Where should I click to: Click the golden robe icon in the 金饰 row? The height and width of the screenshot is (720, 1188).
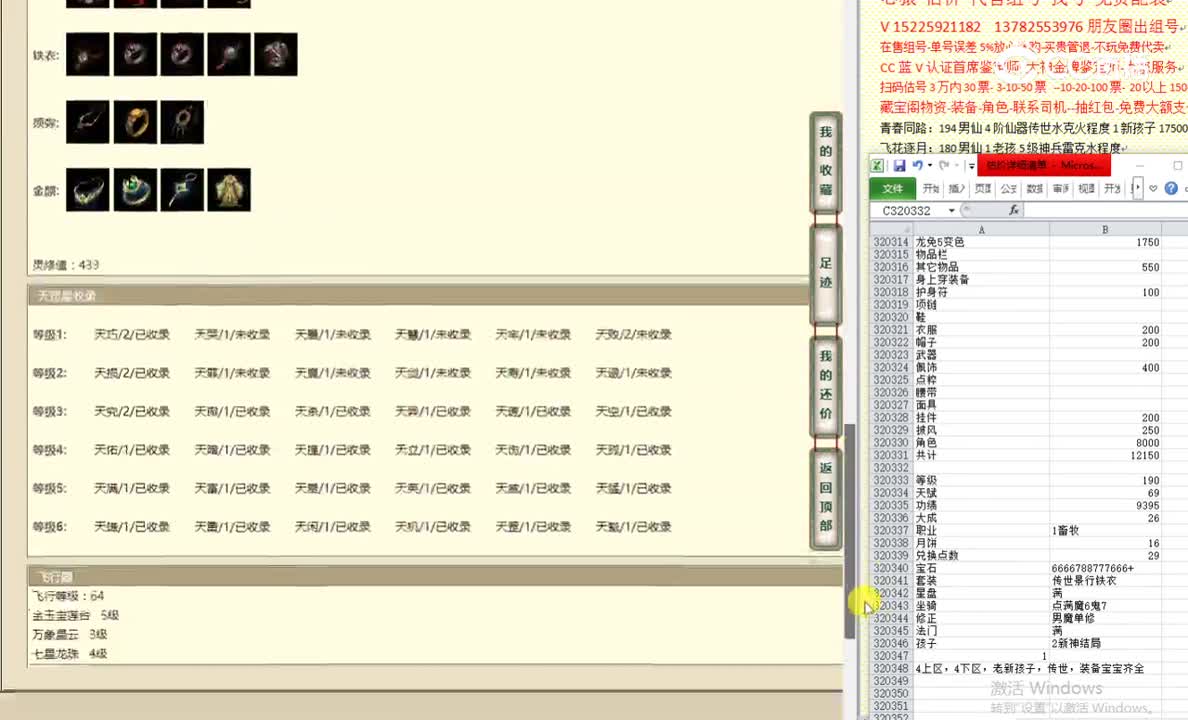pos(229,189)
